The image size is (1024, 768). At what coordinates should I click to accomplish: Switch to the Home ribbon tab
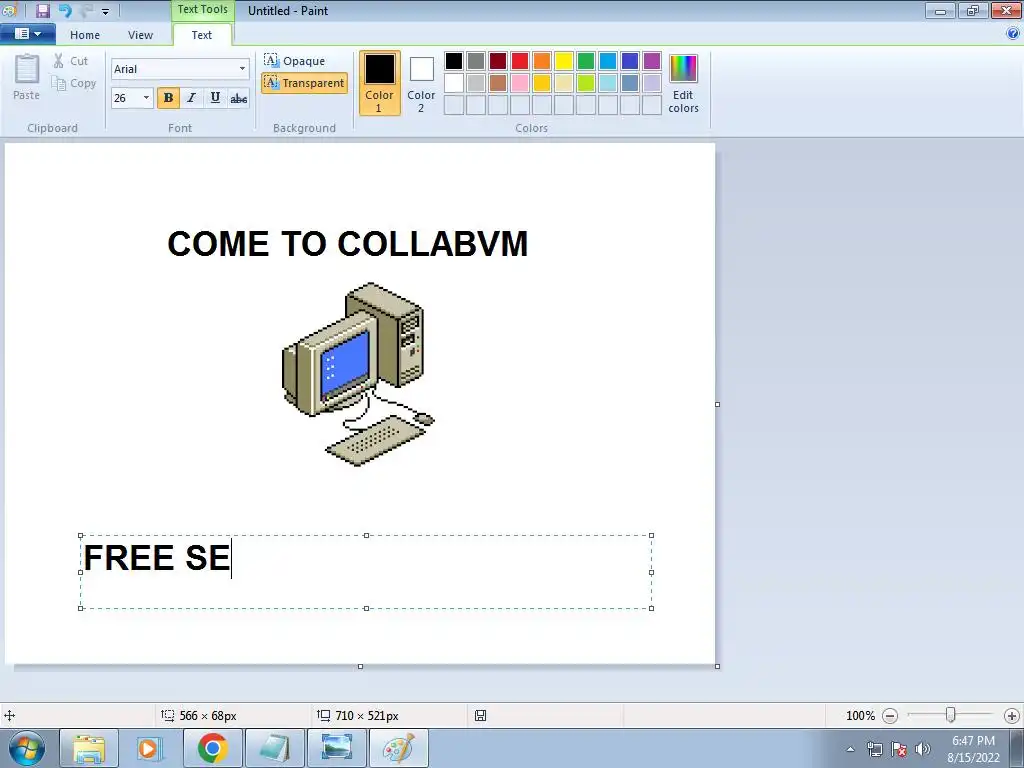[85, 35]
